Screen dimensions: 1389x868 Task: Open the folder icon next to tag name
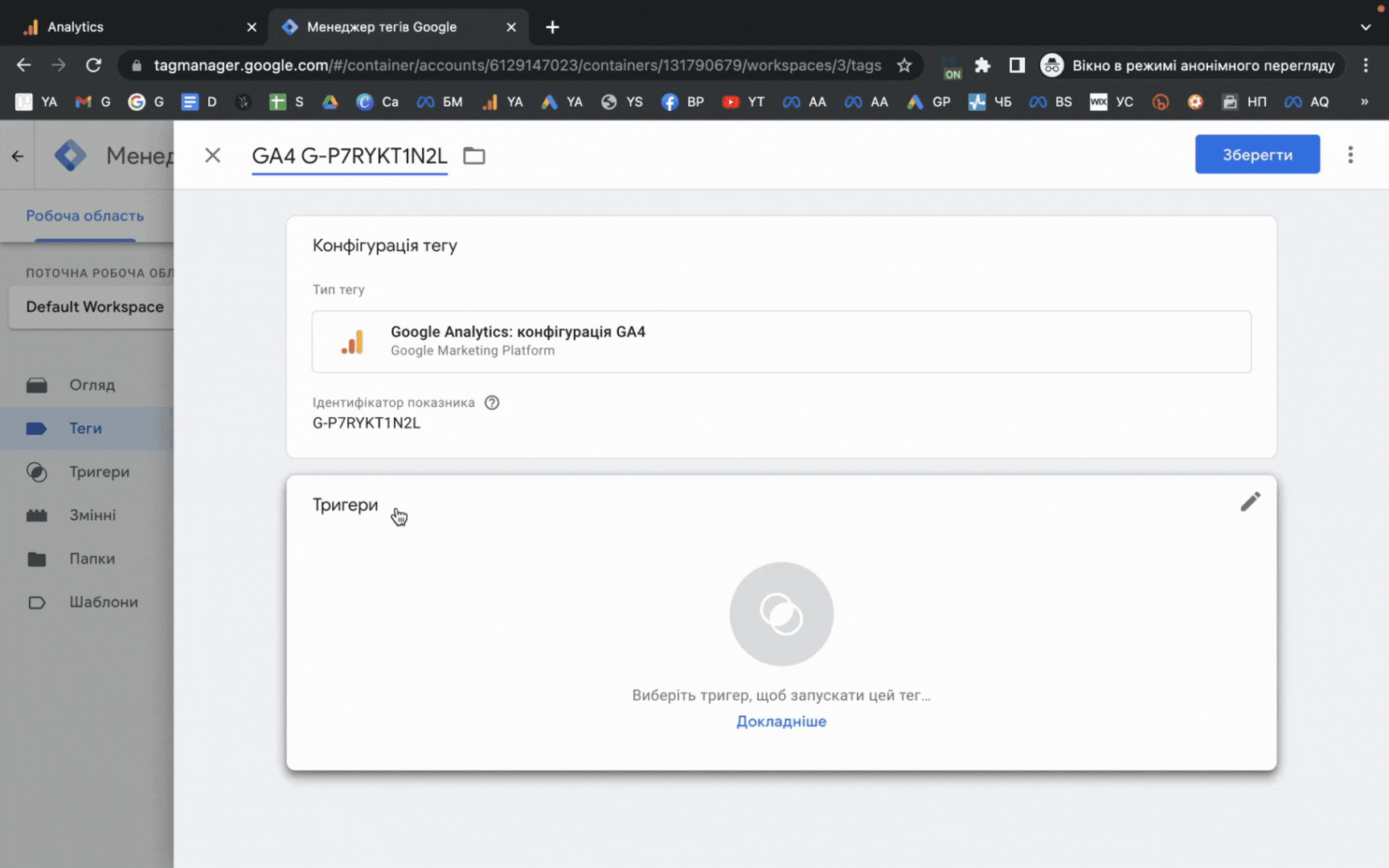pyautogui.click(x=474, y=156)
